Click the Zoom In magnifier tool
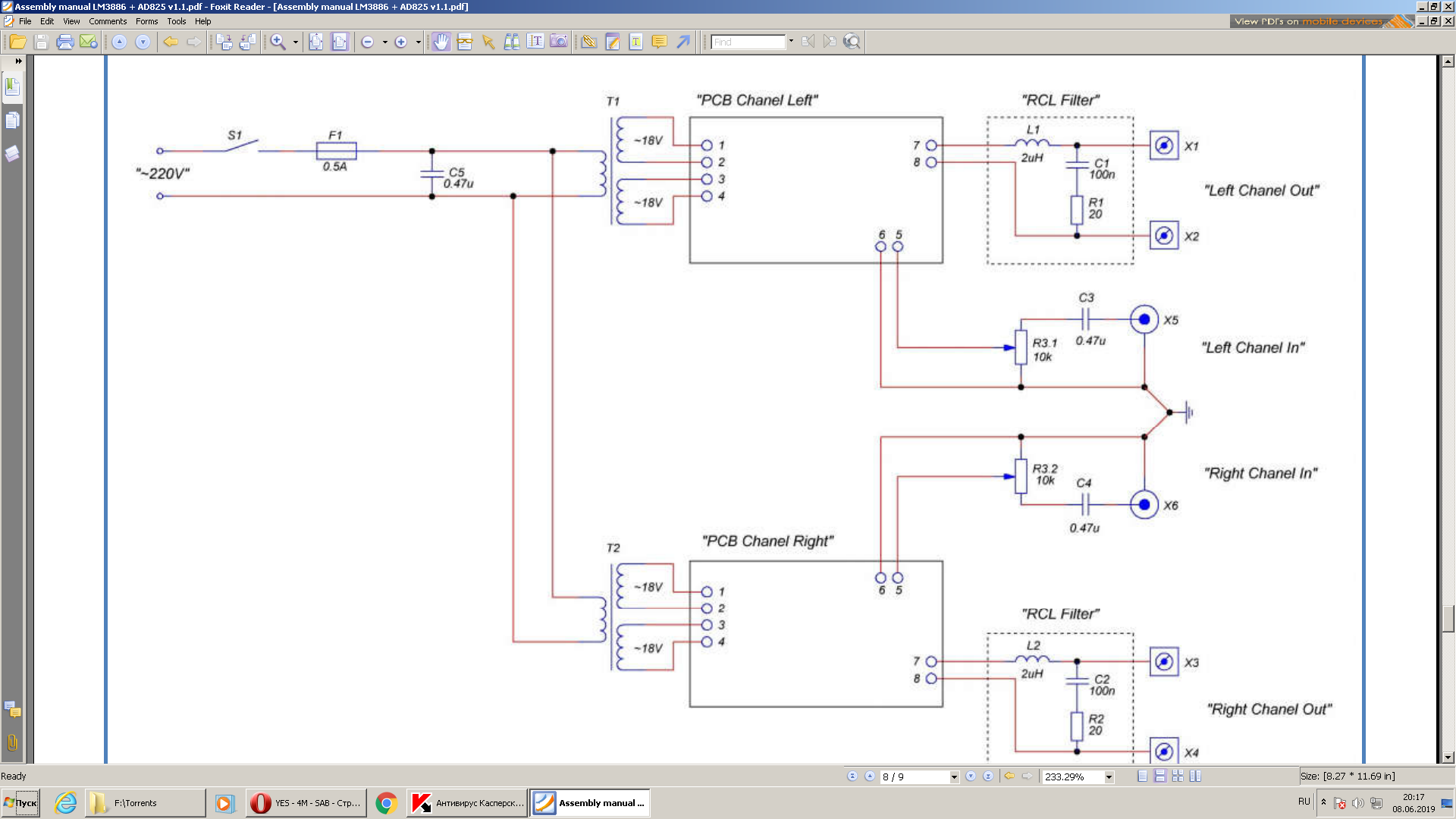 point(278,42)
